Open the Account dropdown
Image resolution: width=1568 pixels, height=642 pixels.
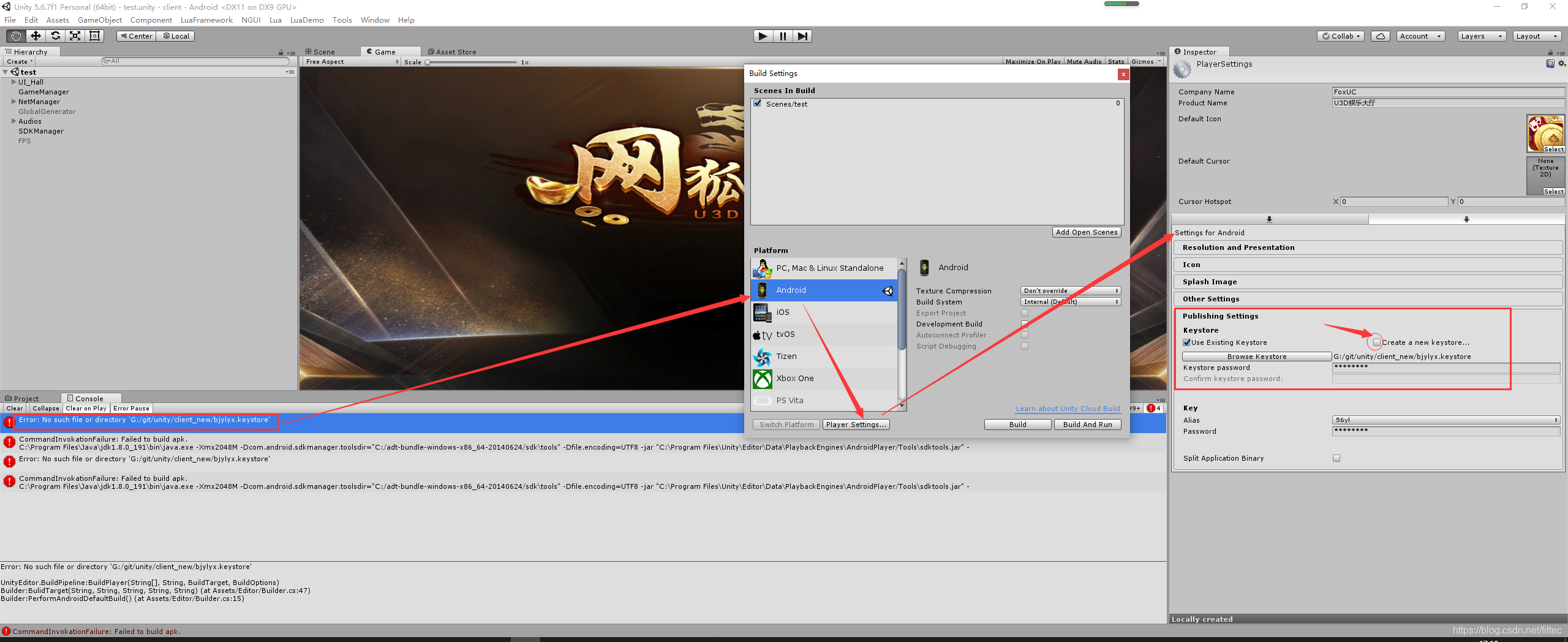(1421, 36)
